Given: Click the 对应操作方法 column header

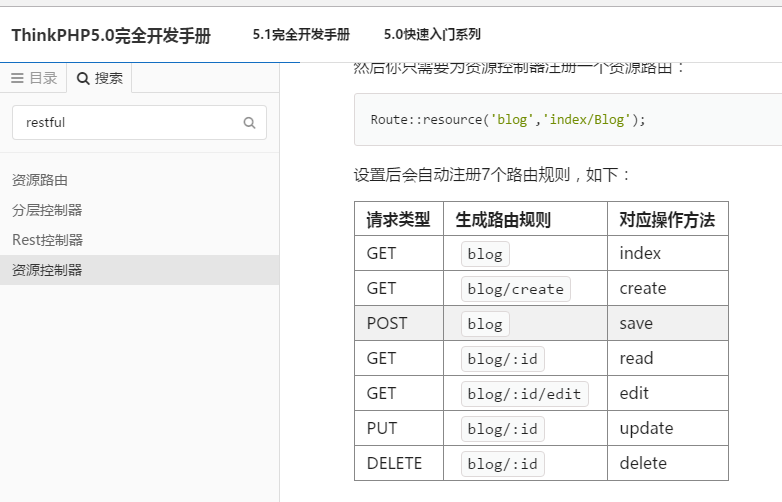Looking at the screenshot, I should (x=667, y=219).
